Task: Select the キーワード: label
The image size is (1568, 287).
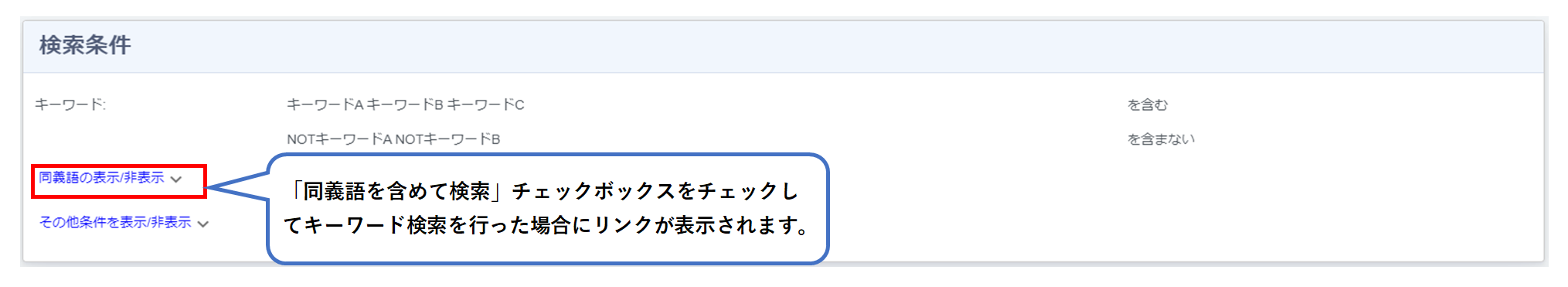Action: click(70, 104)
